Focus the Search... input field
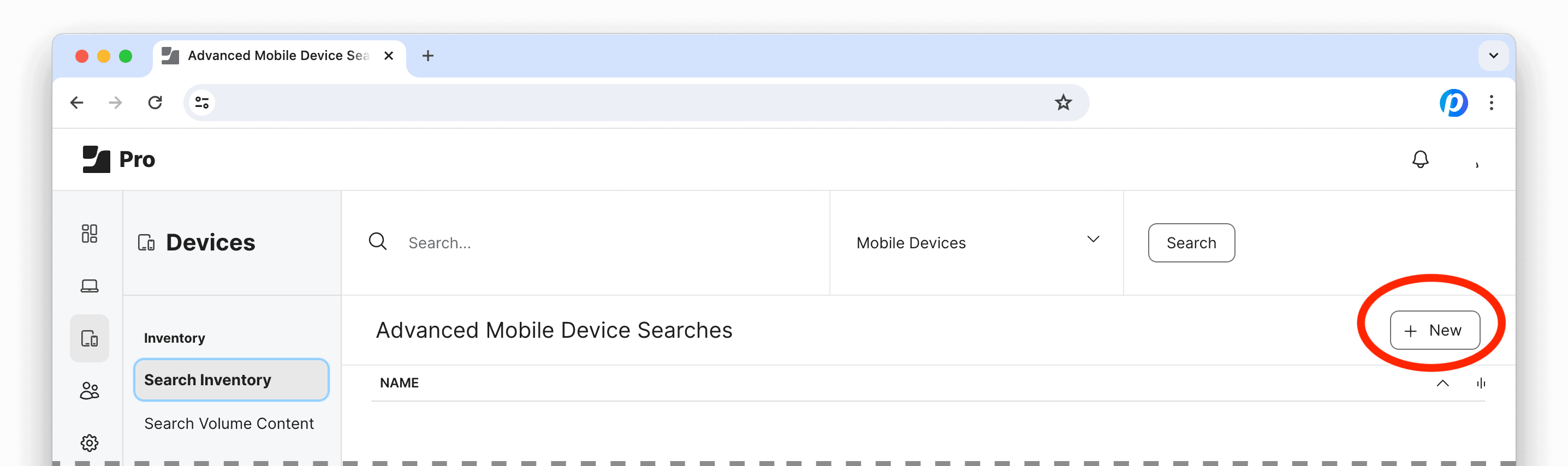This screenshot has height=466, width=1568. point(609,243)
